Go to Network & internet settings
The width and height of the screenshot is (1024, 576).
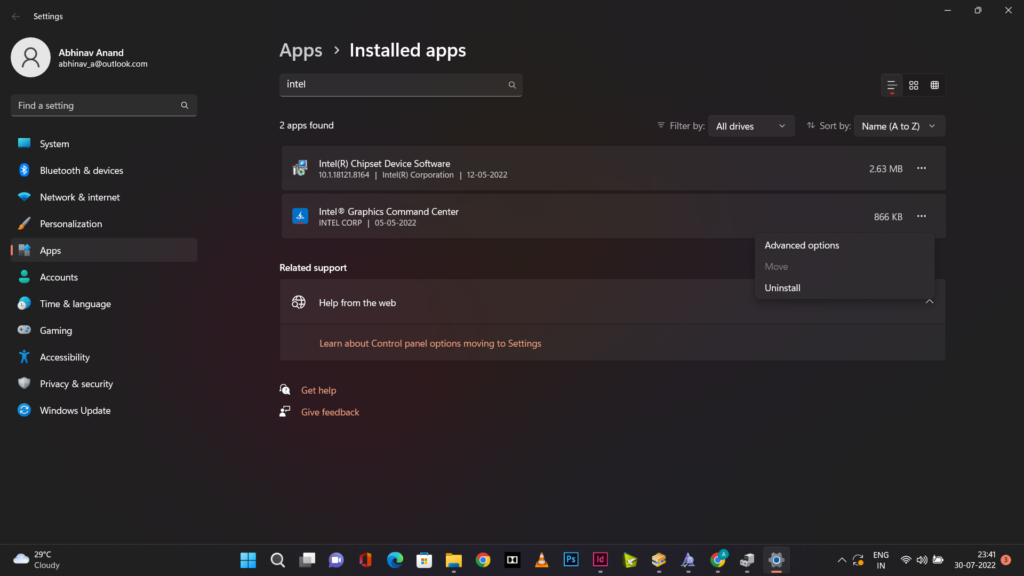click(x=104, y=197)
